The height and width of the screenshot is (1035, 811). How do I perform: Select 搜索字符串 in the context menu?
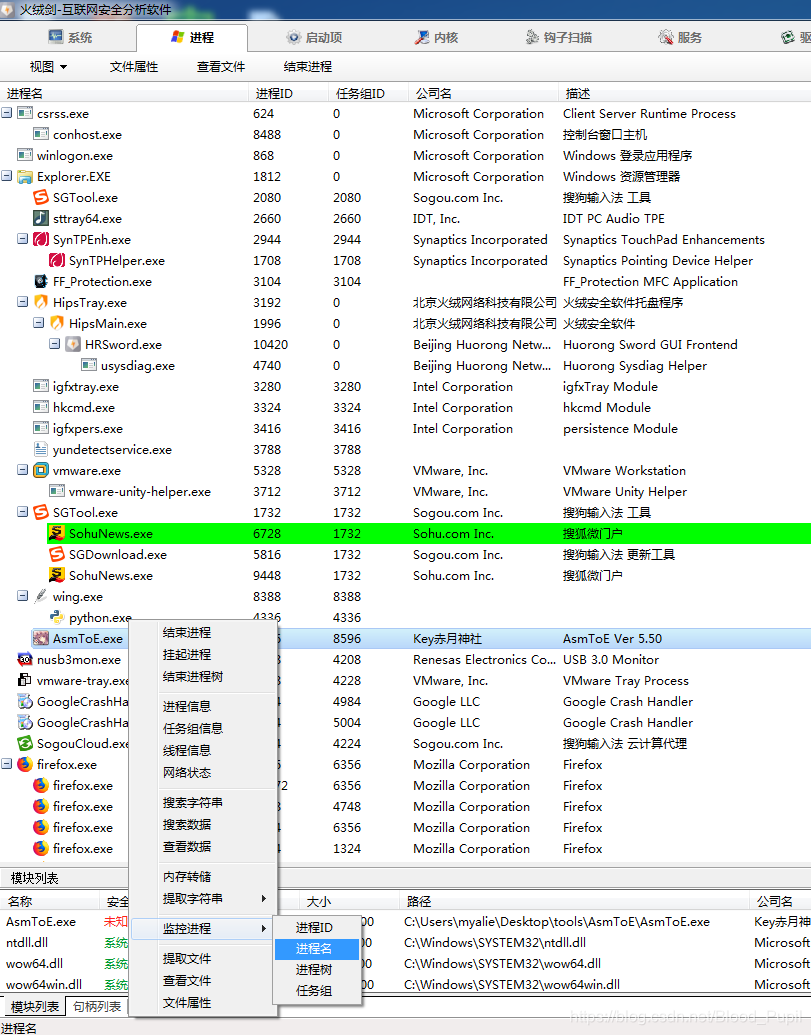coord(203,803)
